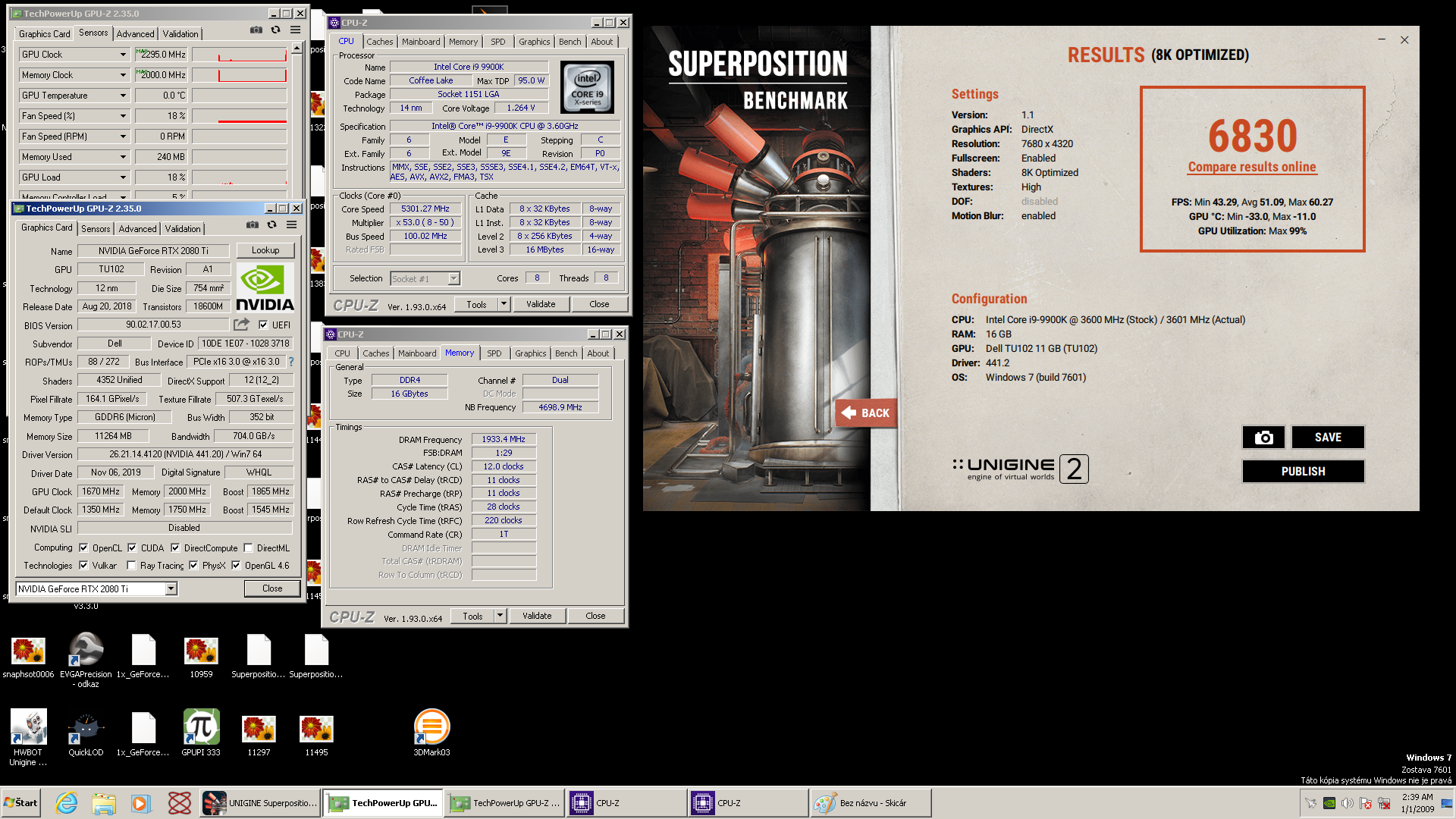Open the Memory Used sensor dropdown
Image resolution: width=1456 pixels, height=819 pixels.
point(123,157)
